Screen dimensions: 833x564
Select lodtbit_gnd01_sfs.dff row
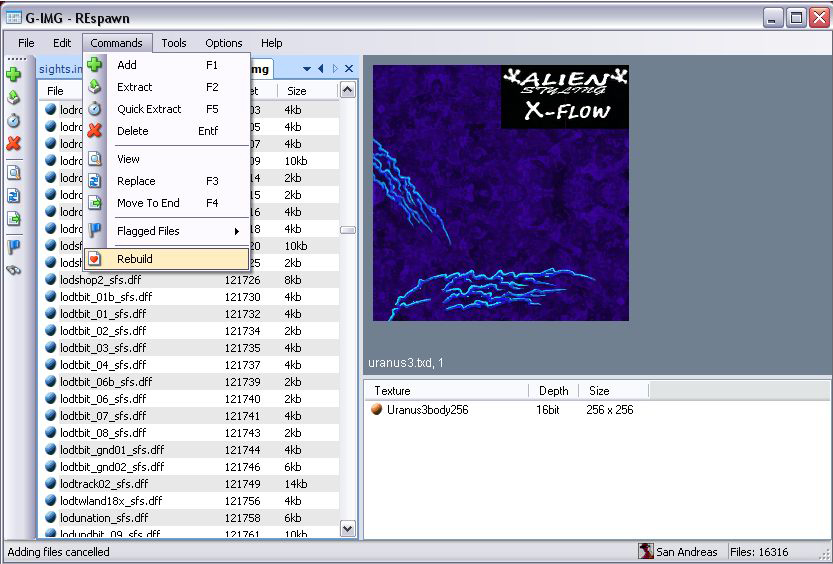pos(190,450)
